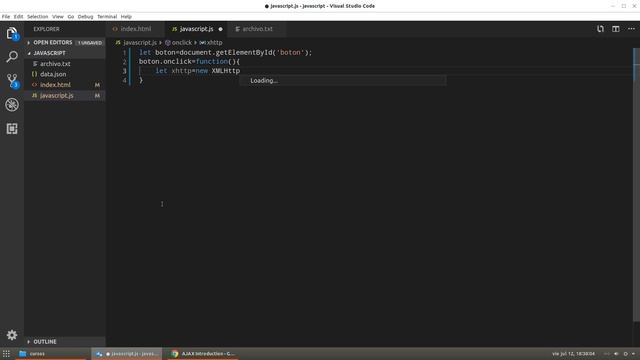This screenshot has width=640, height=360.
Task: Open the Debug view (no-bug icon)
Action: [x=12, y=104]
